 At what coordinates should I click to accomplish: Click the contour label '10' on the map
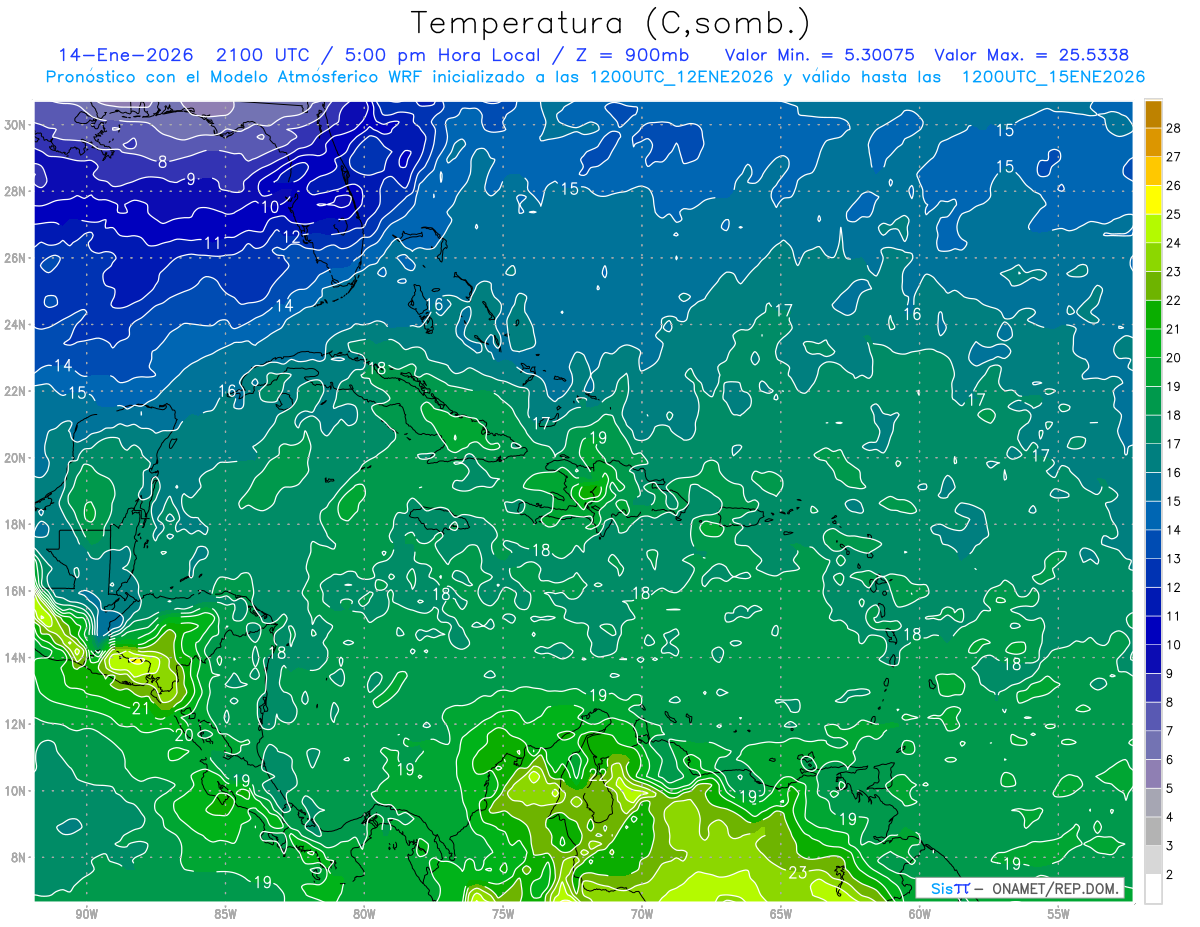pos(271,207)
